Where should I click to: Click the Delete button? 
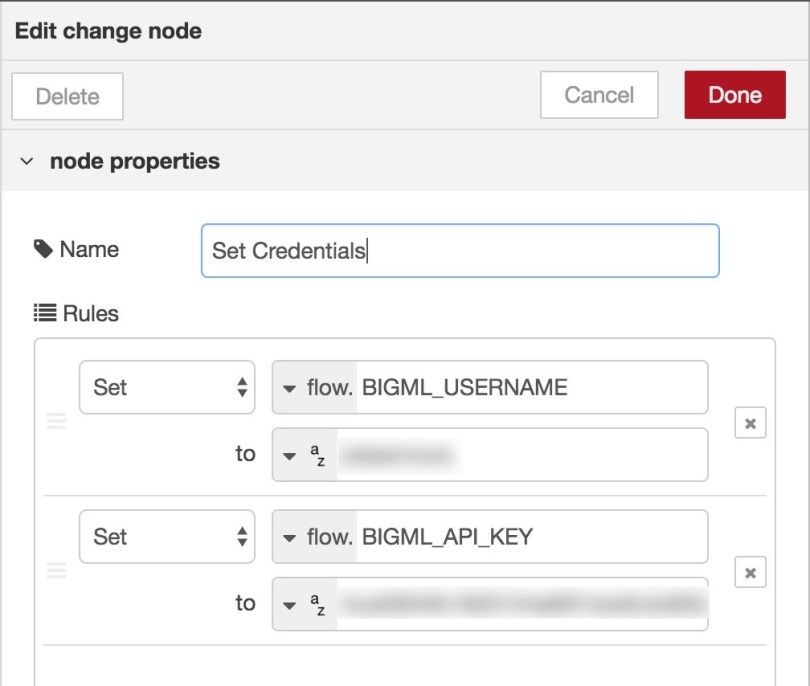click(x=67, y=97)
